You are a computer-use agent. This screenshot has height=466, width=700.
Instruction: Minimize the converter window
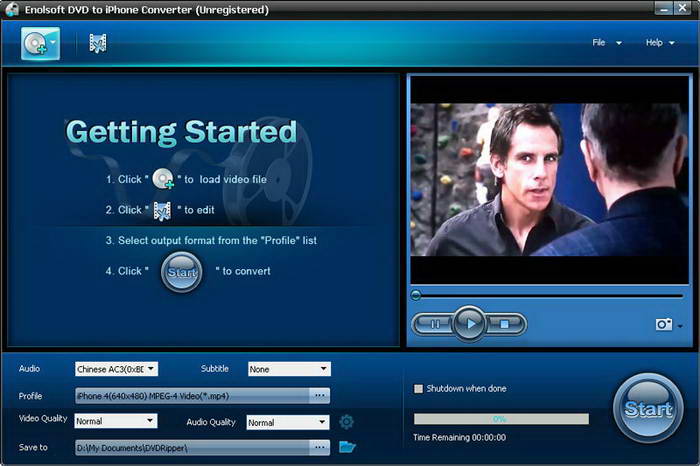pos(664,8)
